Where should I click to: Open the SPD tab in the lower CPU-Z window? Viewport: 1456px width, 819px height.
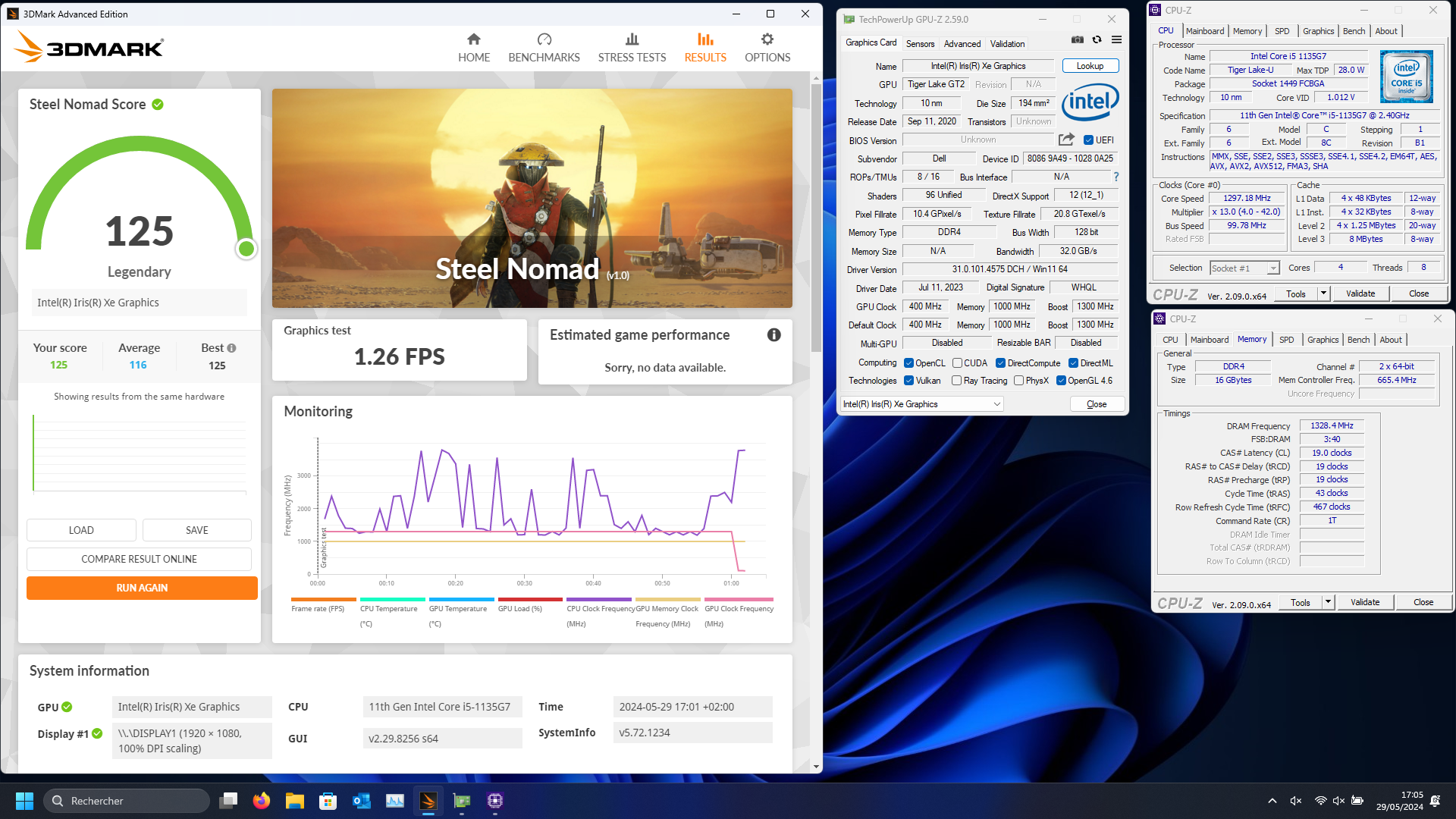click(1286, 340)
